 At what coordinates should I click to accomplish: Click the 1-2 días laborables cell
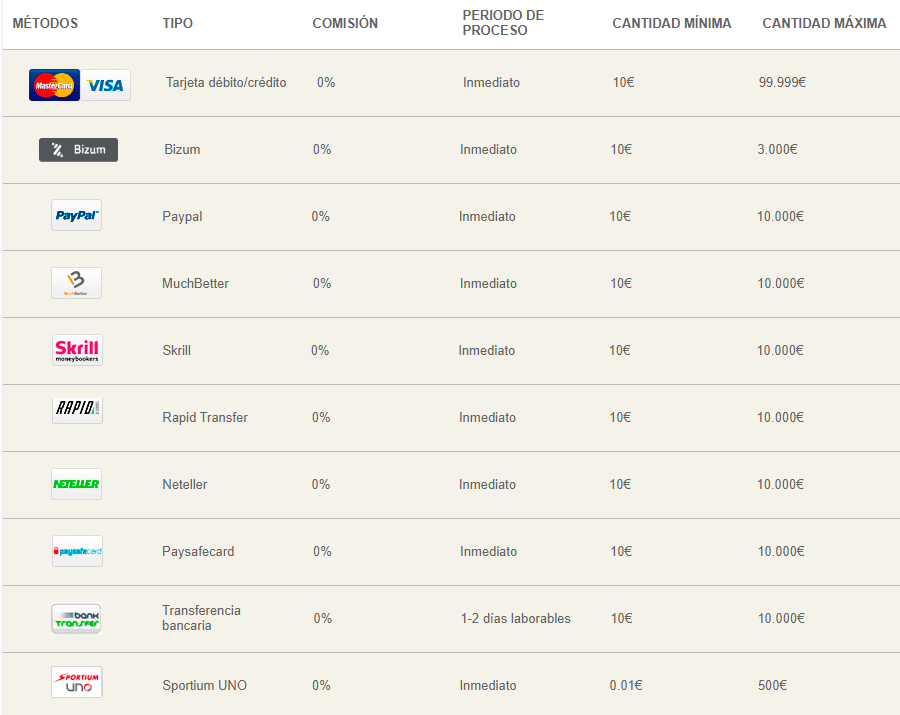515,618
